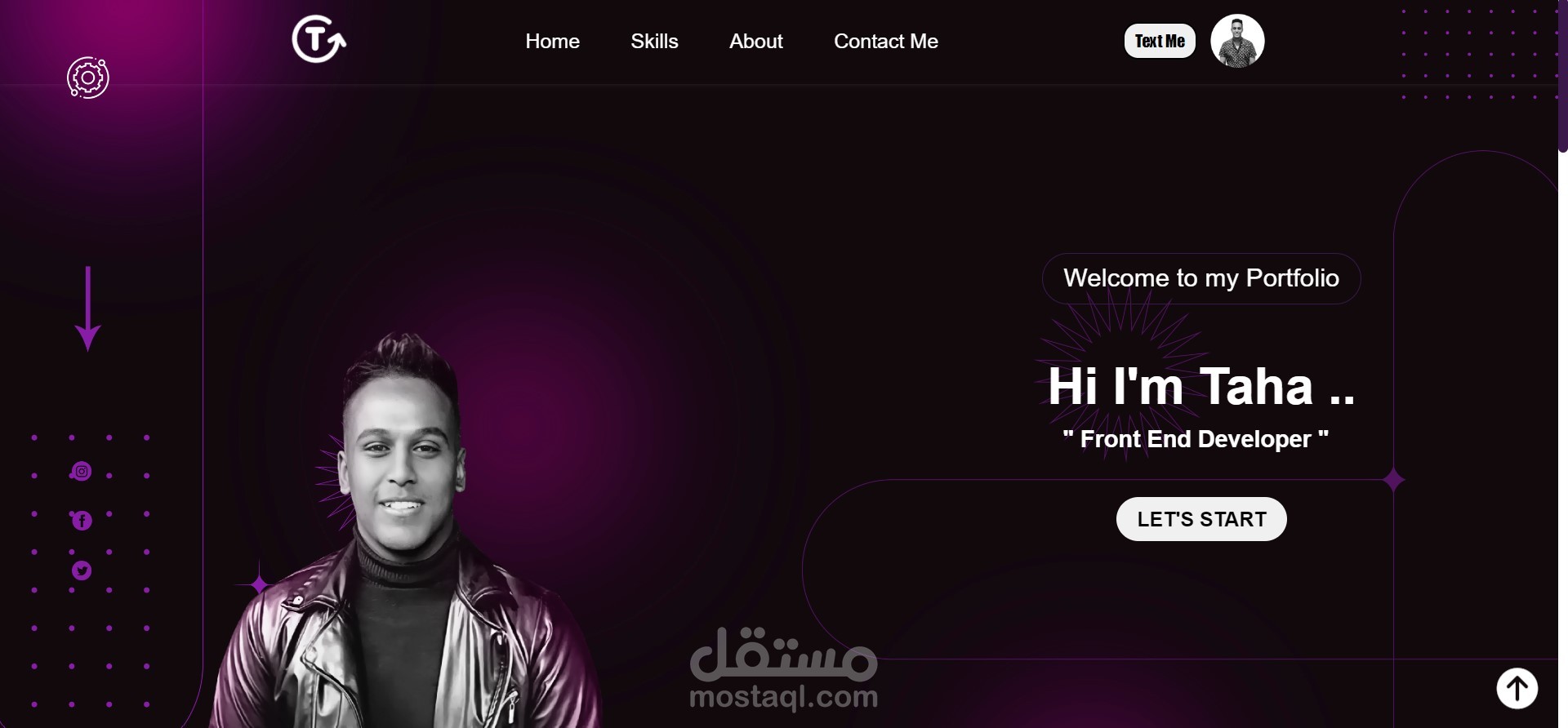The height and width of the screenshot is (728, 1568).
Task: Open the Contact Me nav link
Action: point(885,41)
